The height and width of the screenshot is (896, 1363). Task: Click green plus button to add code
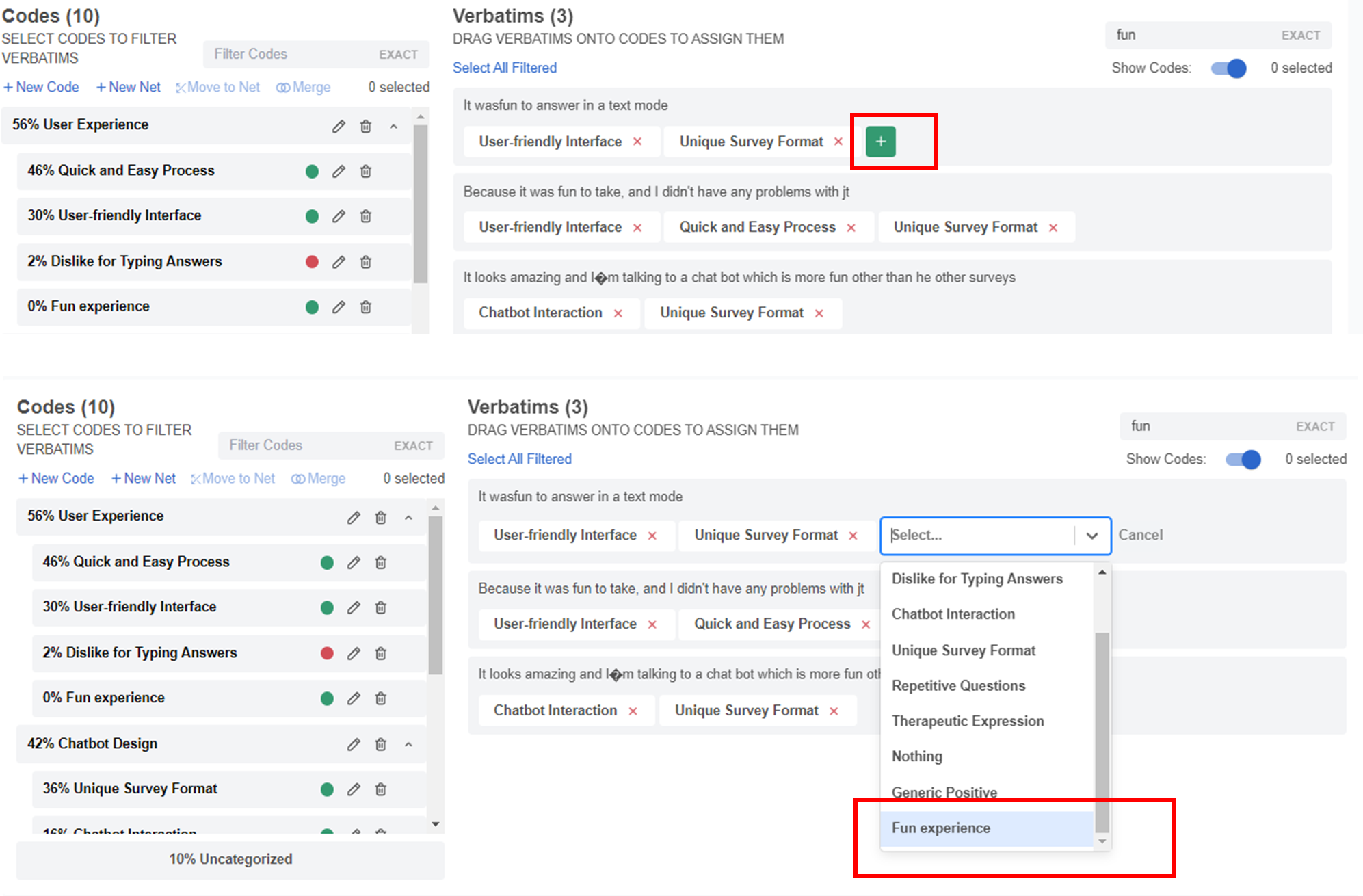[x=880, y=142]
